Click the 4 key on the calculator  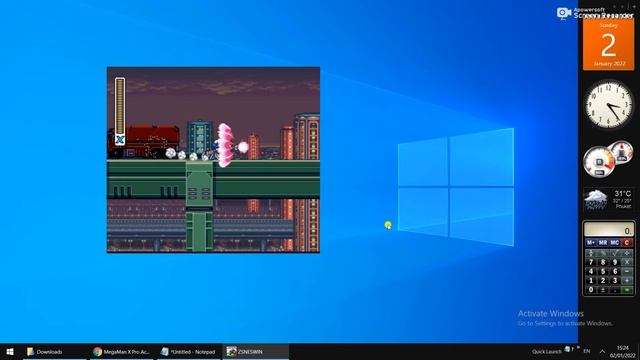click(x=591, y=271)
